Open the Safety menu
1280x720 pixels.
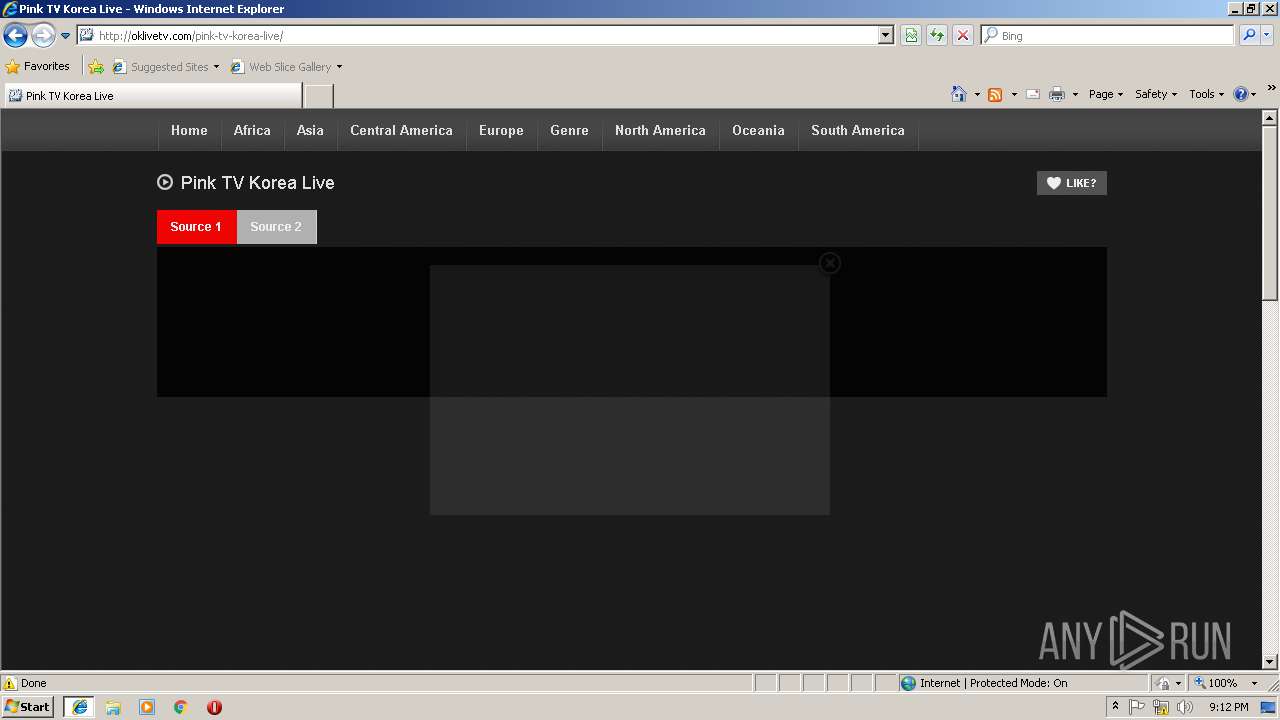tap(1156, 94)
